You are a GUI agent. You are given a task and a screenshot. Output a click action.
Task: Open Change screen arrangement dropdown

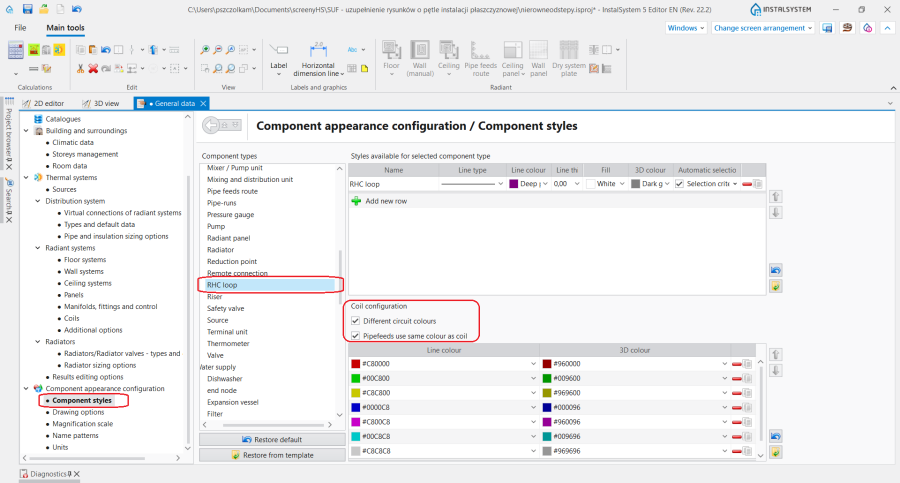763,28
